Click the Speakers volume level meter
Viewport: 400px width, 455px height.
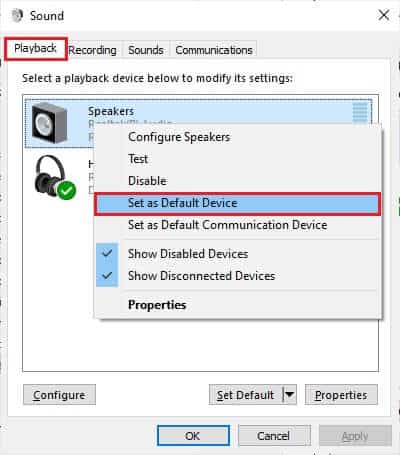(x=360, y=113)
